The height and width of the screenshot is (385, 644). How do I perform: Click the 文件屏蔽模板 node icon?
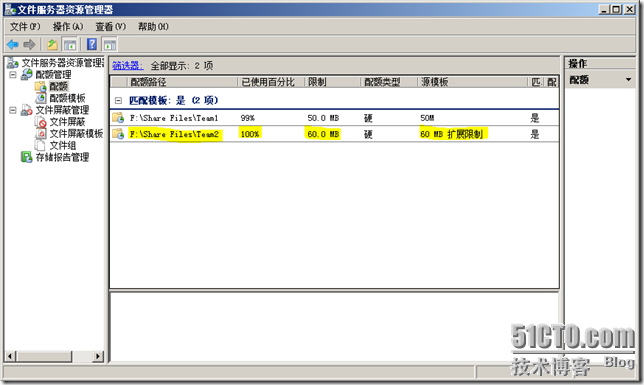pyautogui.click(x=41, y=134)
